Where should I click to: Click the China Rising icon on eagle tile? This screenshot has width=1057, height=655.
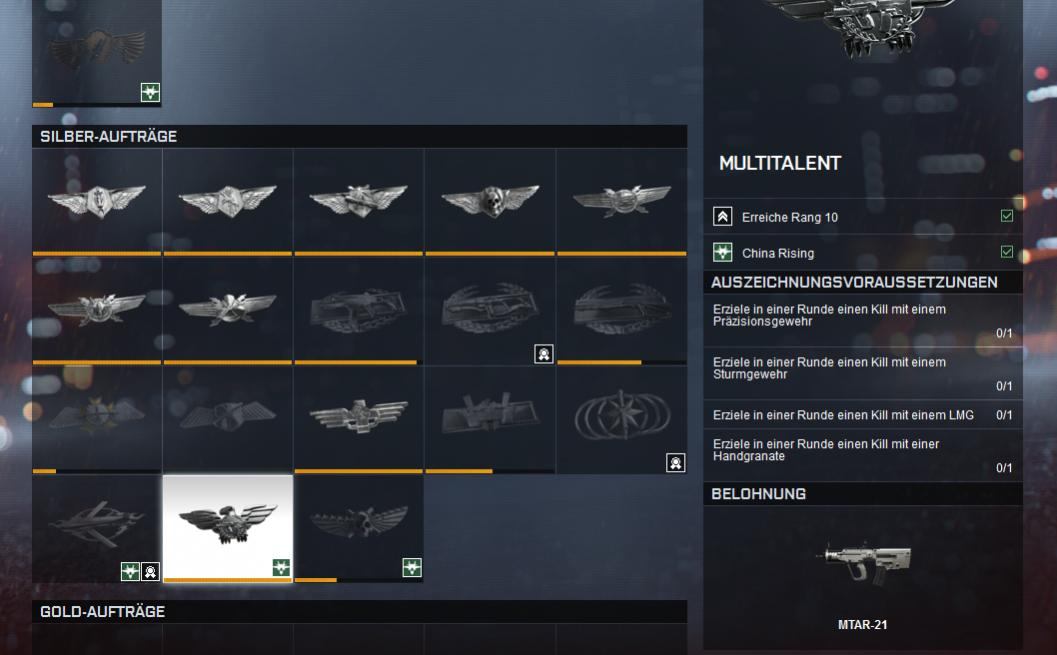point(281,567)
